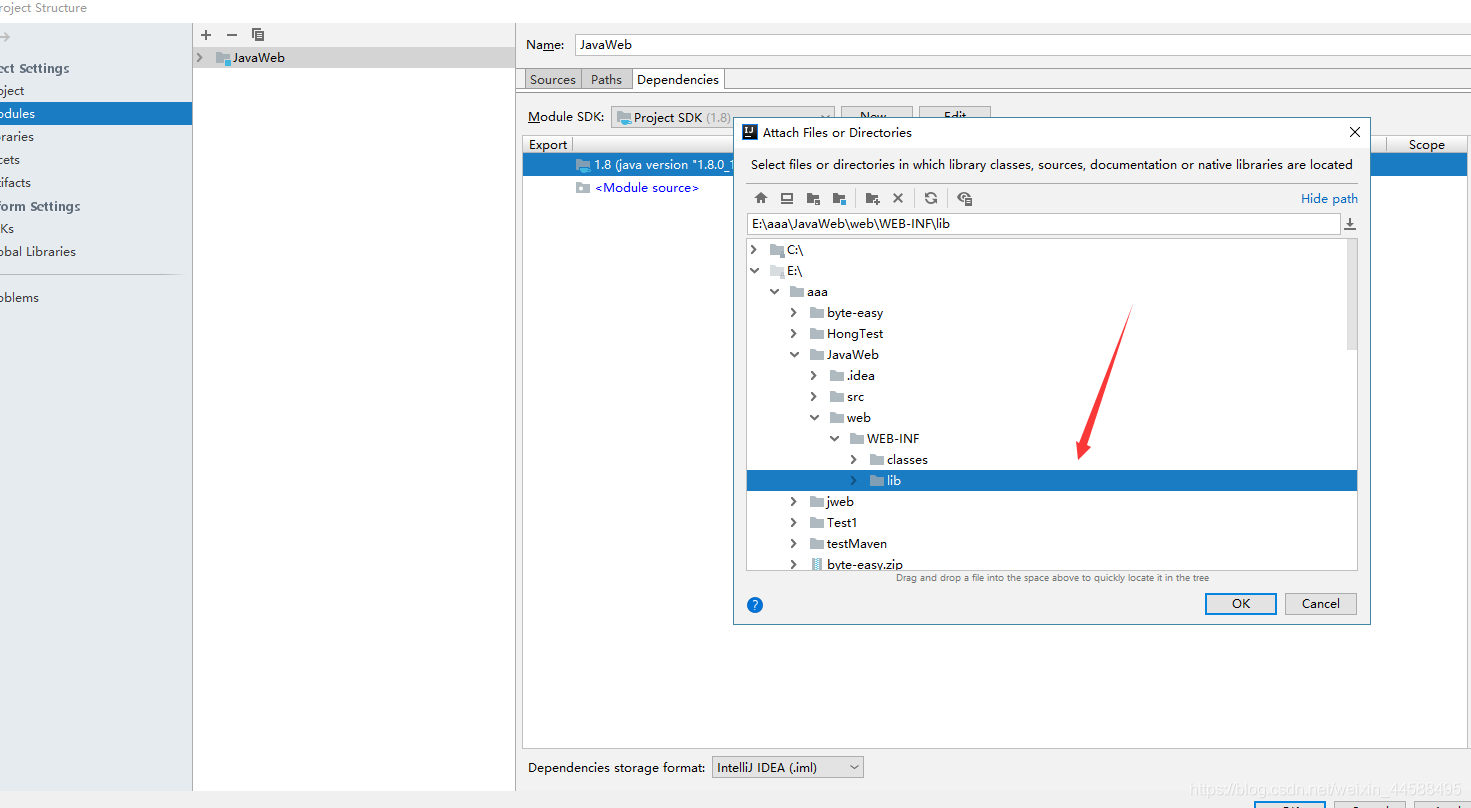The width and height of the screenshot is (1471, 808).
Task: Expand the classes folder
Action: tap(854, 460)
